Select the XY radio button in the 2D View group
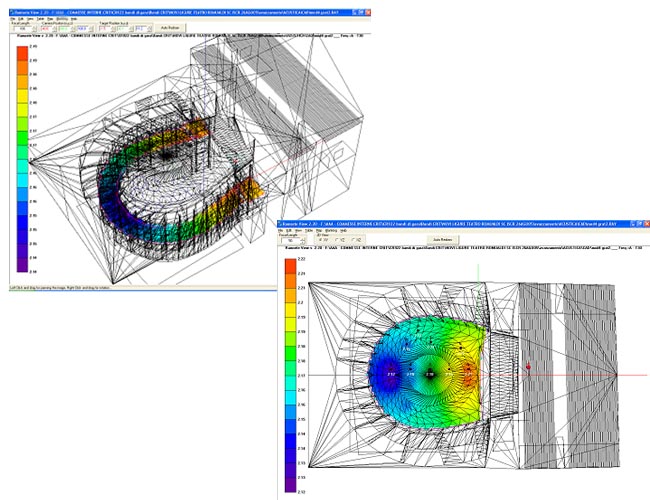The image size is (650, 500). (324, 240)
